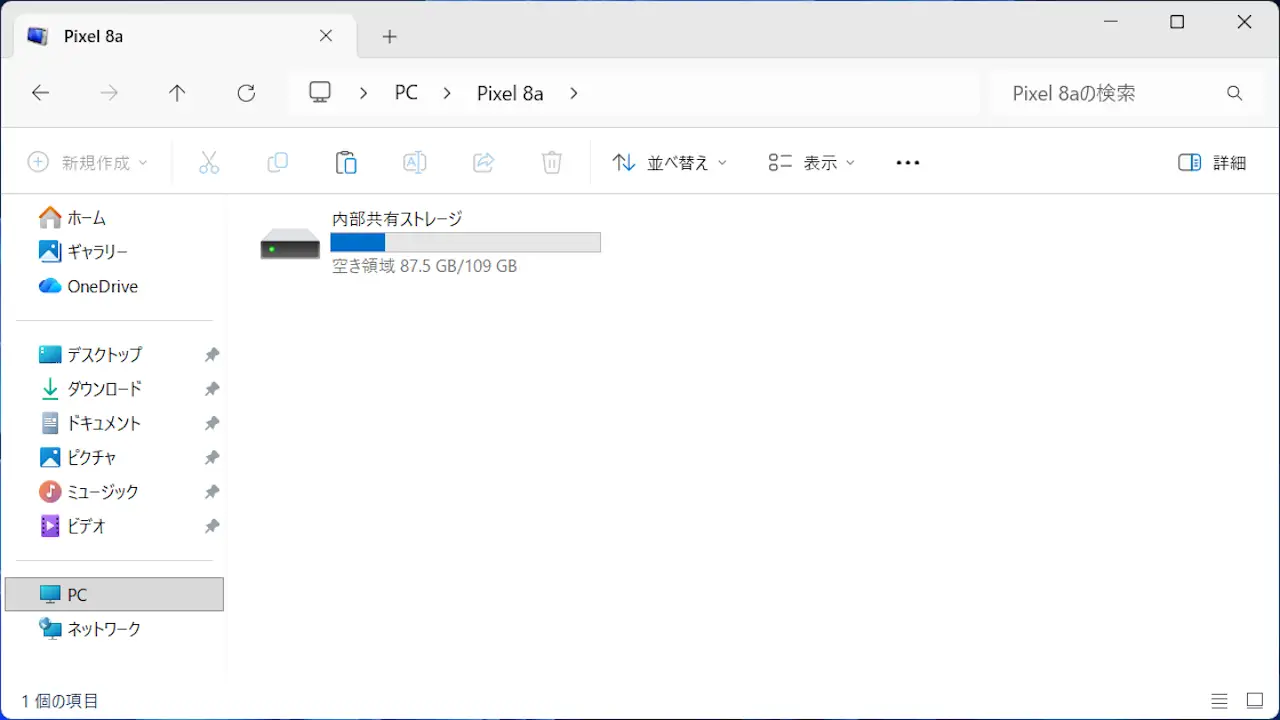This screenshot has height=720, width=1280.
Task: Click the Share icon in toolbar
Action: pos(483,163)
